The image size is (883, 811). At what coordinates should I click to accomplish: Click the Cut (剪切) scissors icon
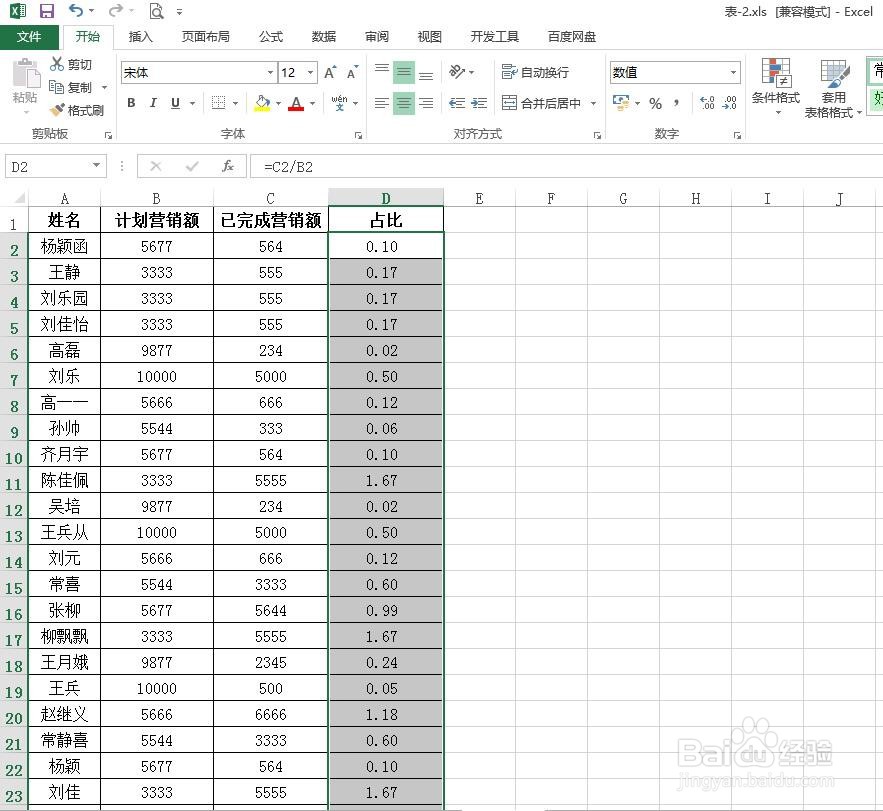(57, 64)
